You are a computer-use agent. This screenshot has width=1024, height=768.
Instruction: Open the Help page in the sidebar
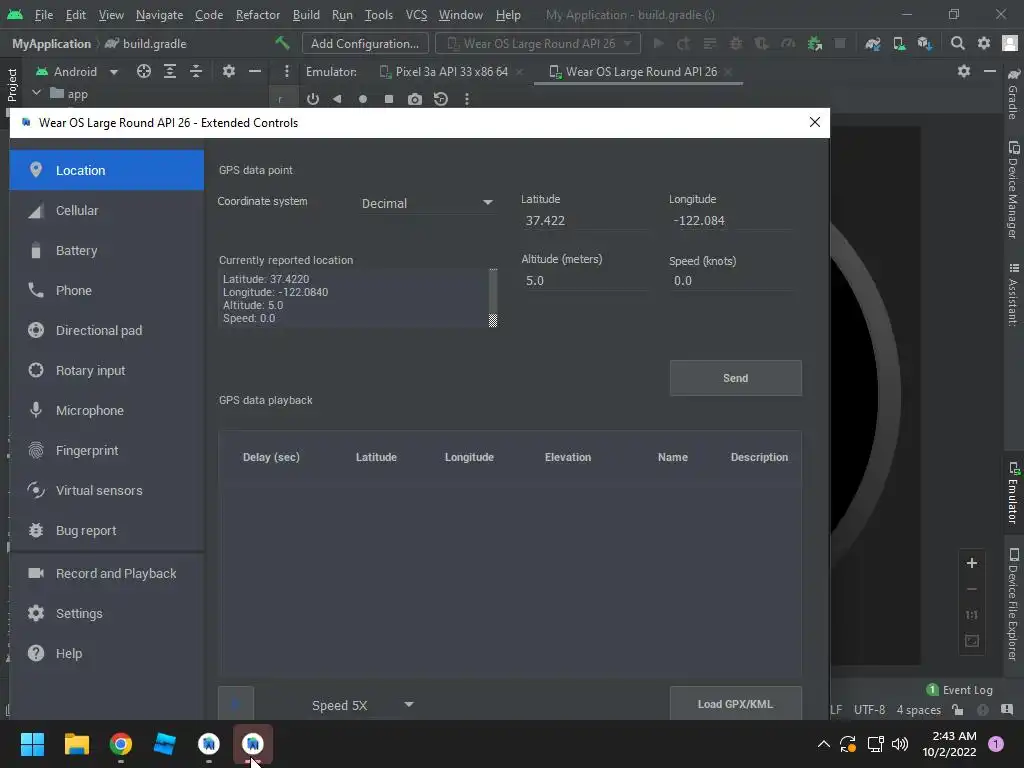106,653
